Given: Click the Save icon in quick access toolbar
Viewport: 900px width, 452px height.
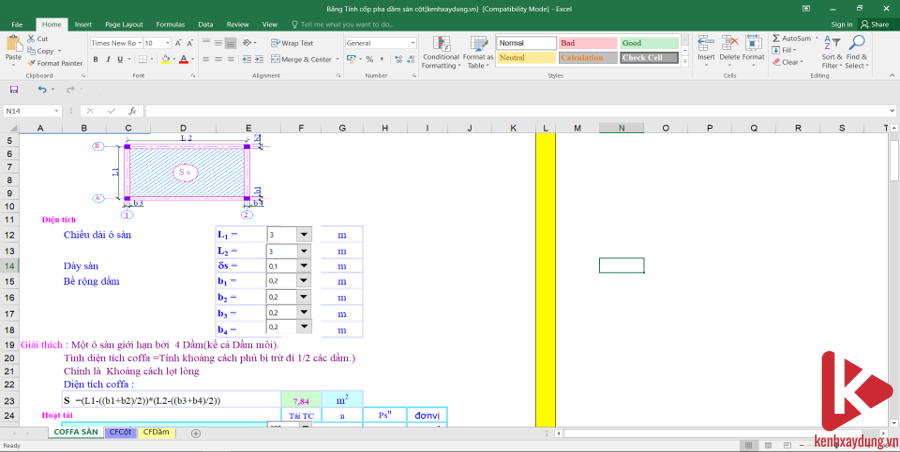Looking at the screenshot, I should tap(14, 89).
